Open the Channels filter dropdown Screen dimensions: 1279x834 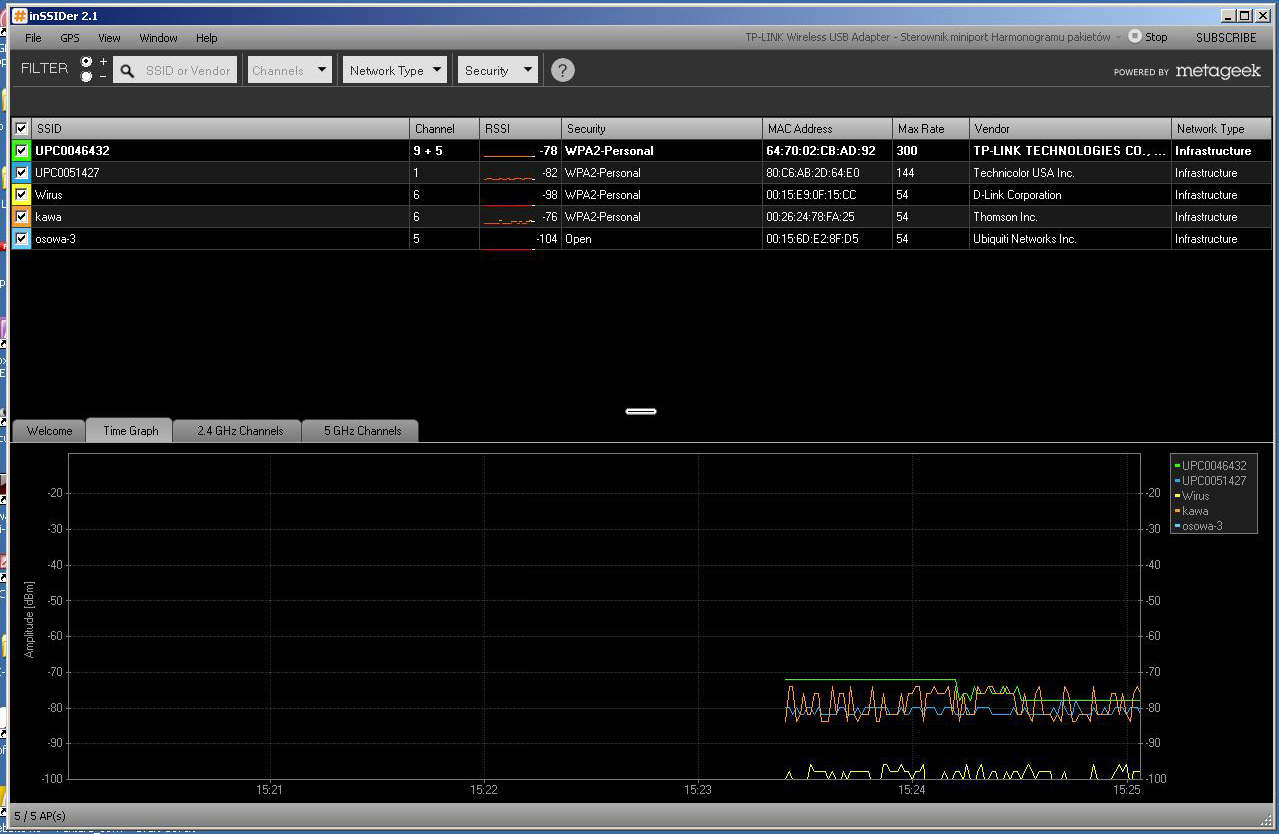point(290,70)
